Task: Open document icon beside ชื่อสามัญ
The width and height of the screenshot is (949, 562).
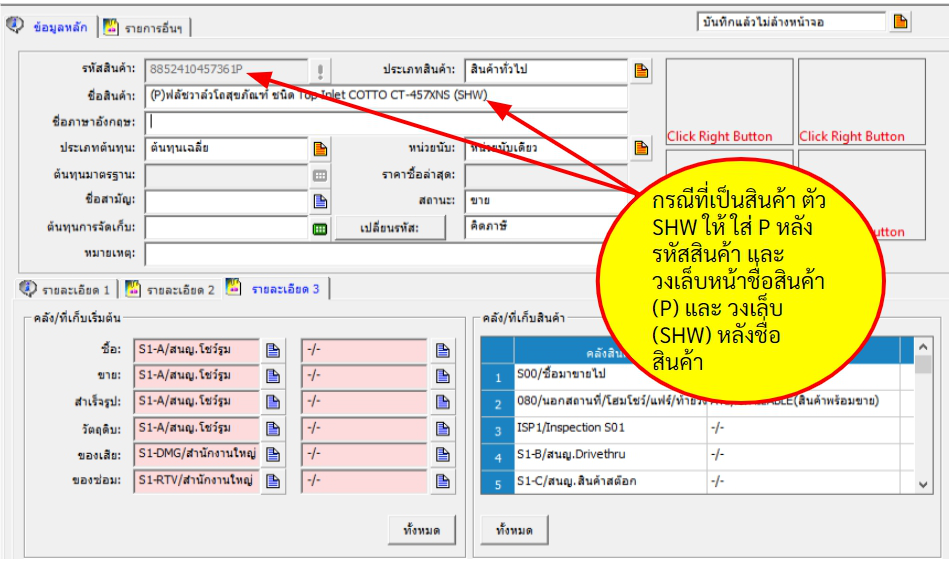Action: point(320,201)
